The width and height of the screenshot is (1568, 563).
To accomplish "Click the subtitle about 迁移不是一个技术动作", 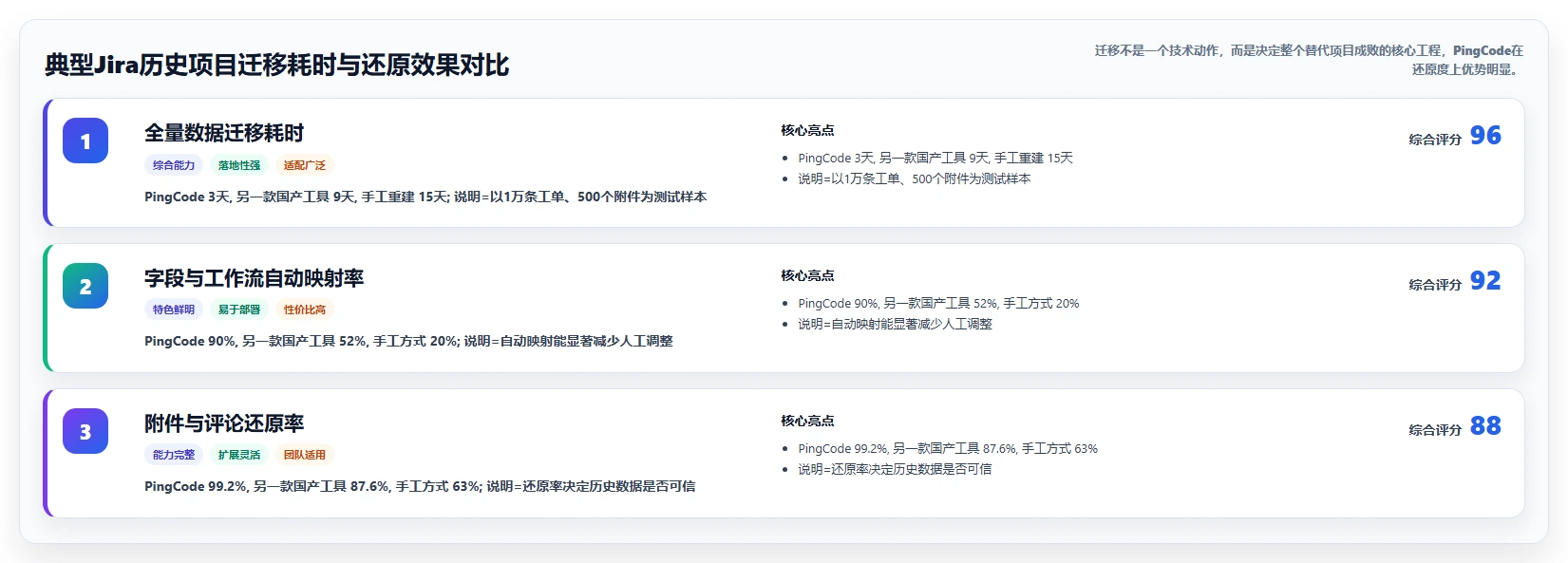I will (1309, 60).
